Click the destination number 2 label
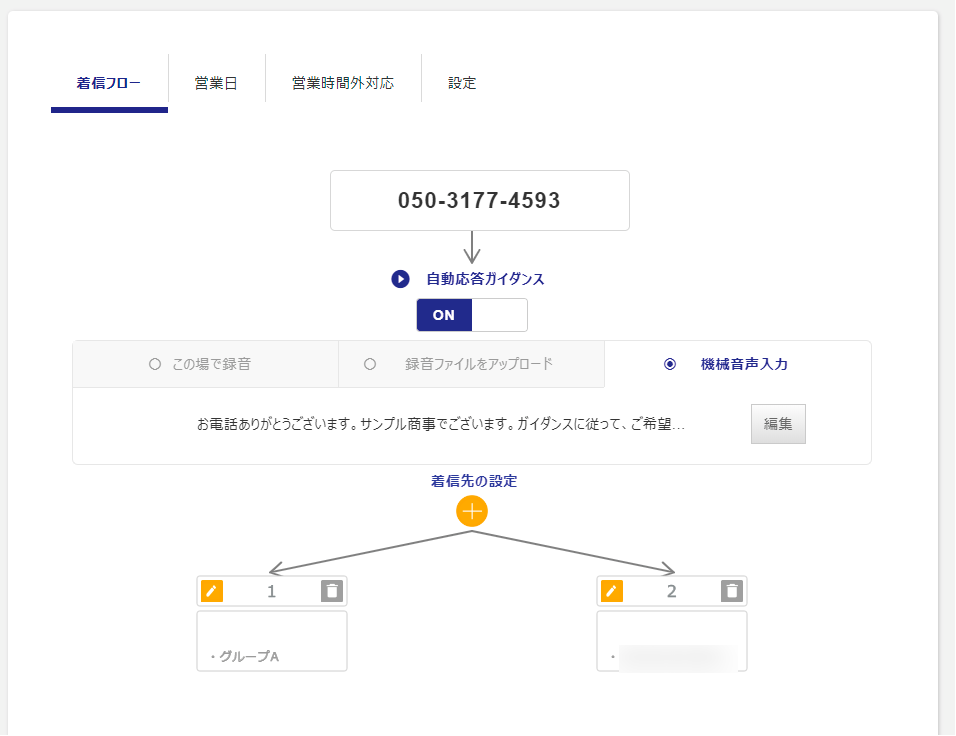This screenshot has width=956, height=736. point(672,591)
